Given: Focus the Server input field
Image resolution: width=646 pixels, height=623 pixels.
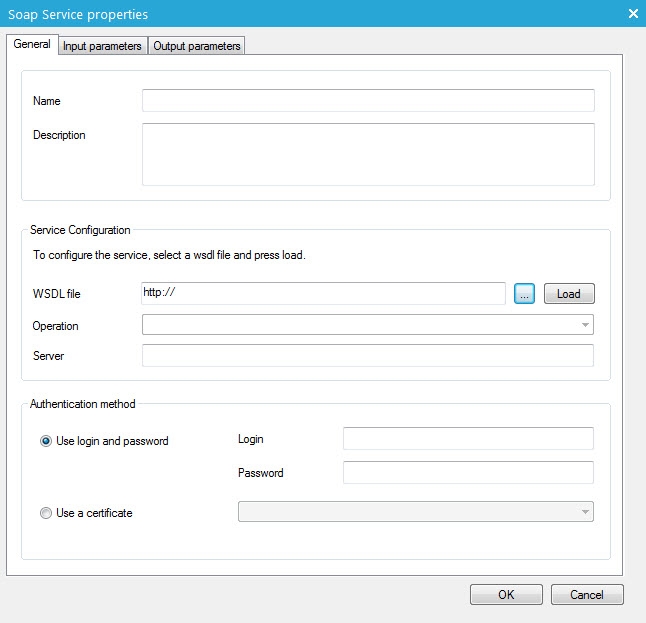Looking at the screenshot, I should (x=368, y=356).
